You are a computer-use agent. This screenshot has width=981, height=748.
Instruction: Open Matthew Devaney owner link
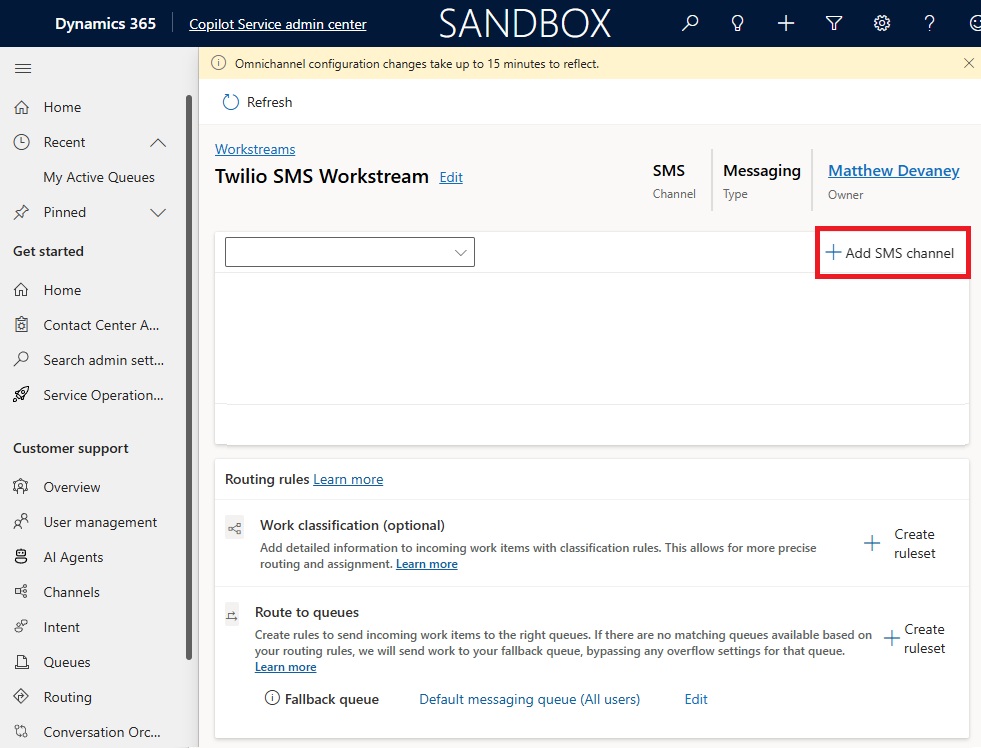(893, 171)
